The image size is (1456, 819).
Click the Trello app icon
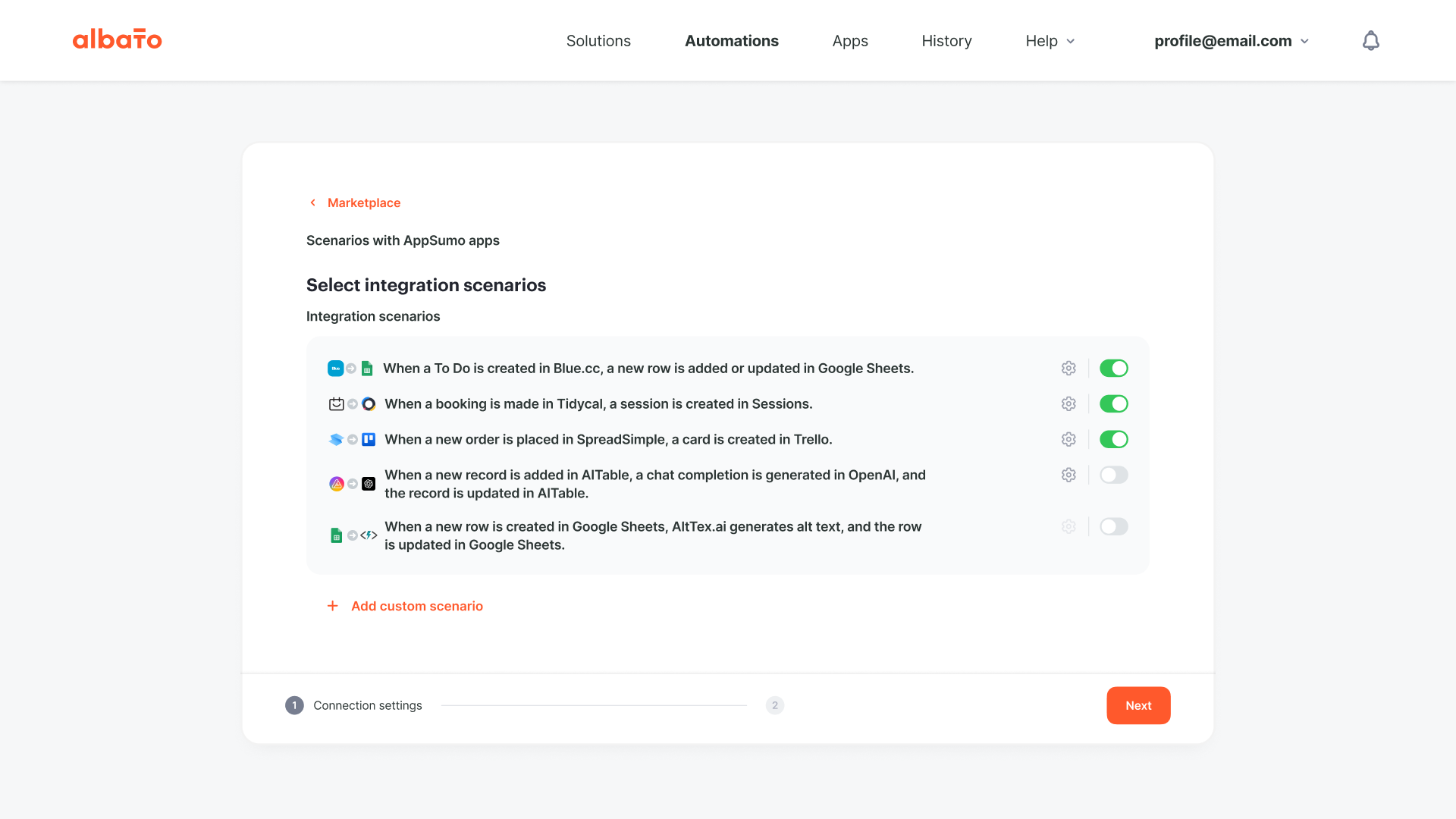[x=369, y=440]
